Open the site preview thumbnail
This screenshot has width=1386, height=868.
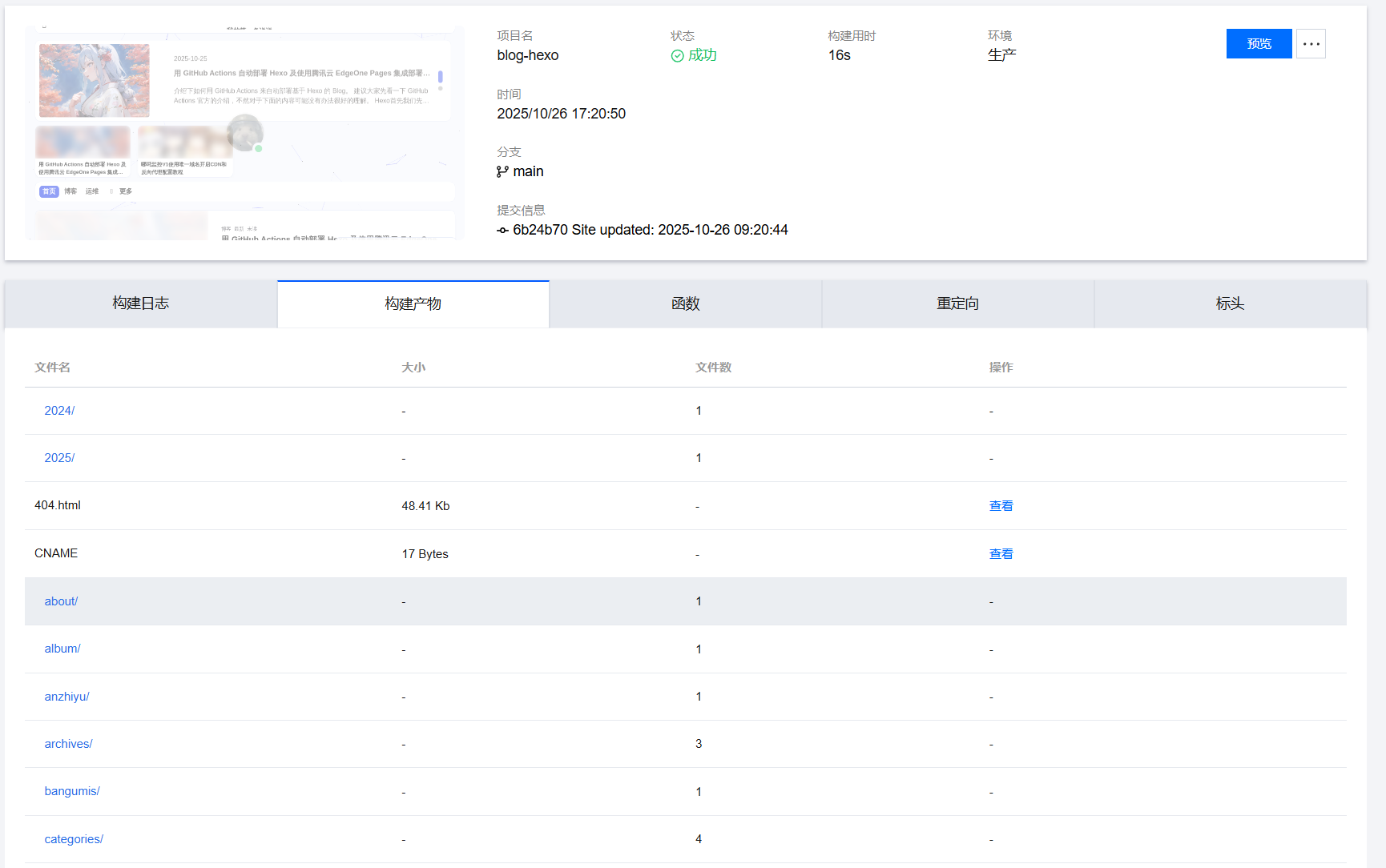point(244,133)
